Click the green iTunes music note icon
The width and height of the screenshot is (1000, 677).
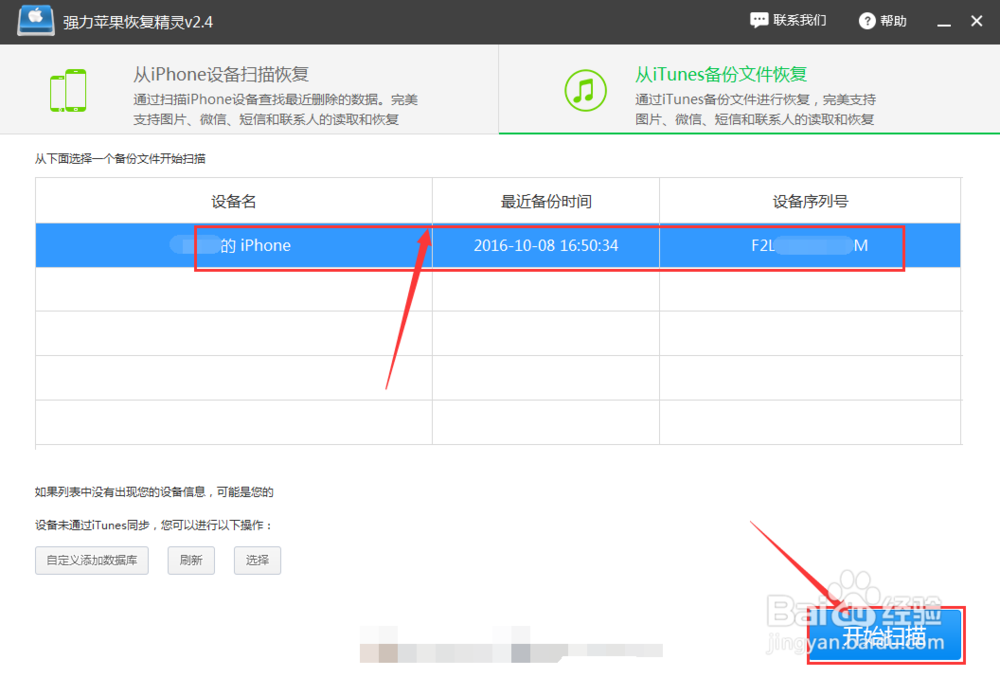pos(585,91)
